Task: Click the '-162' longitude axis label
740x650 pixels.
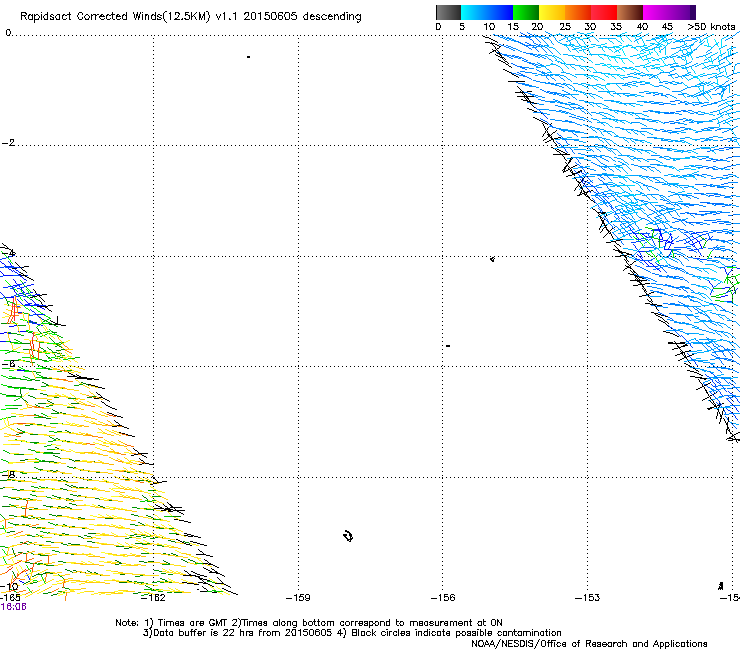Action: [x=154, y=598]
